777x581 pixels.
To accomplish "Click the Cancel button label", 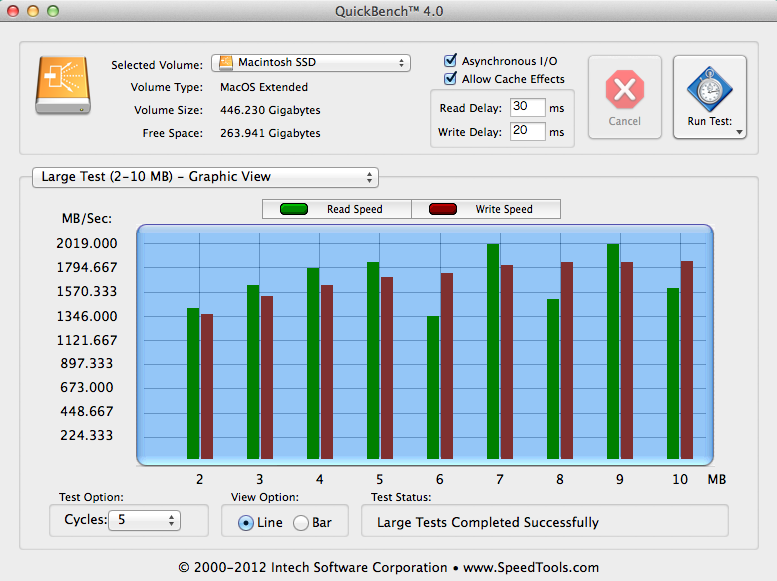I will [x=624, y=121].
